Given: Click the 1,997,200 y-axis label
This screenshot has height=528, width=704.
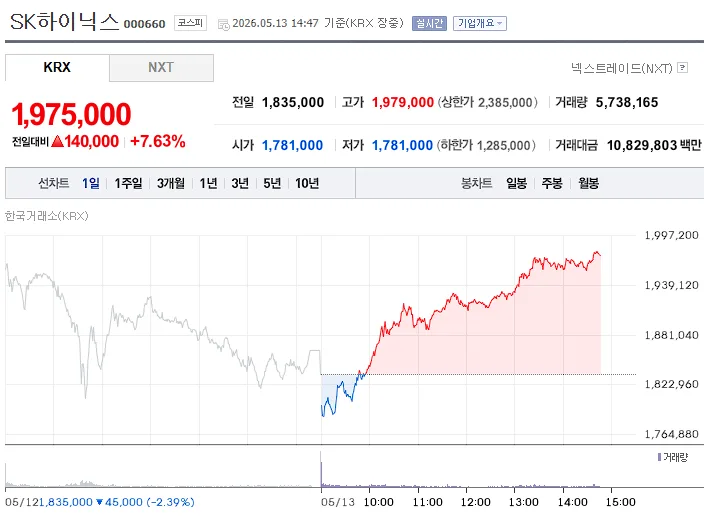Looking at the screenshot, I should click(x=671, y=235).
